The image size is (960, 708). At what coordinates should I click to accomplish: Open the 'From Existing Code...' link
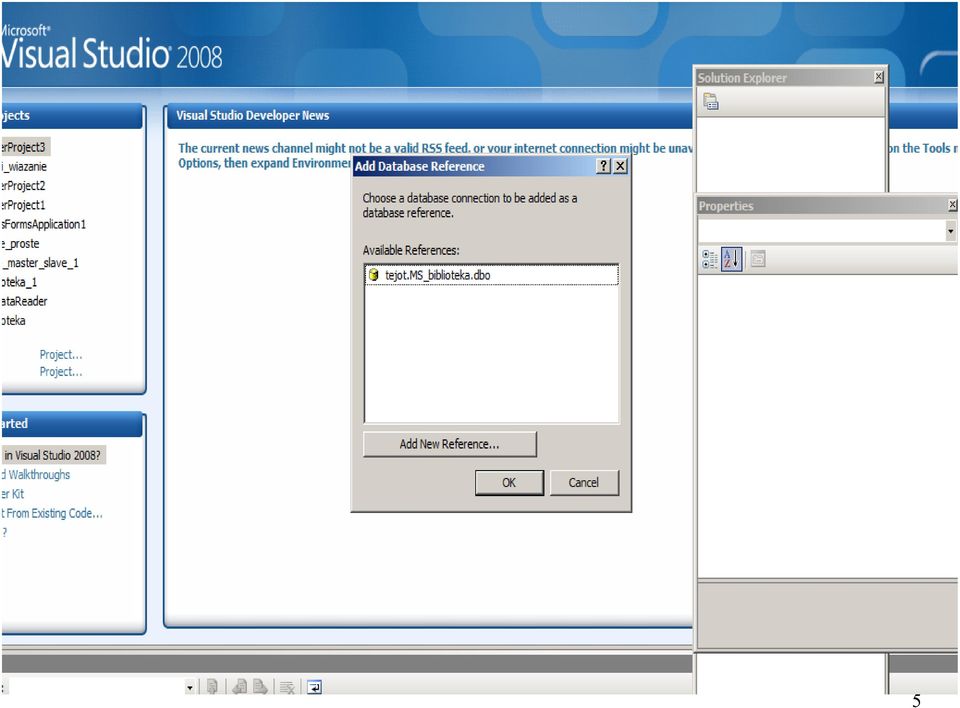(x=54, y=513)
